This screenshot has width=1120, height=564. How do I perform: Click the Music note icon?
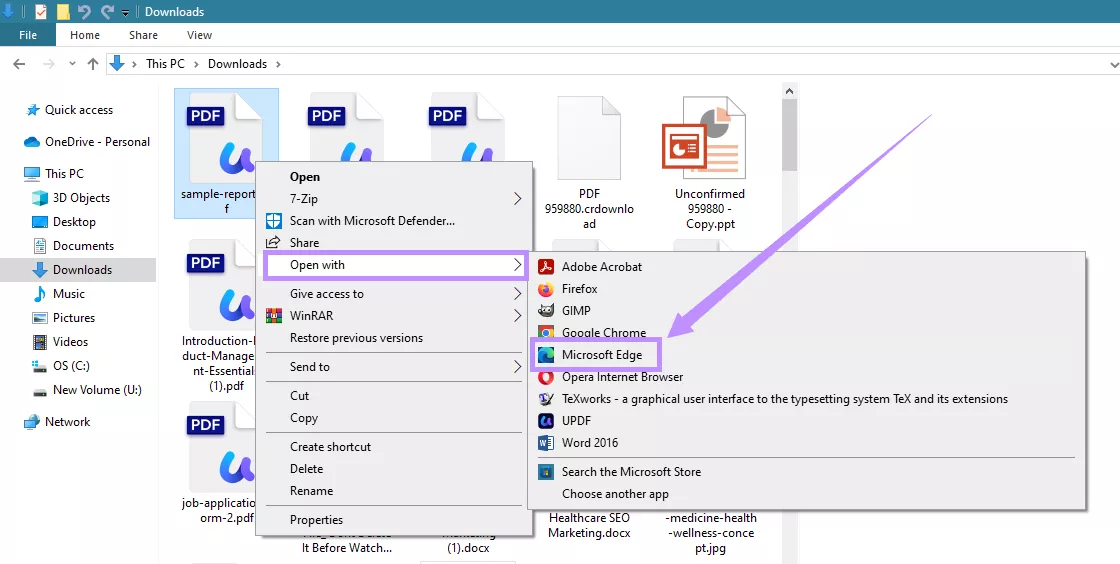click(40, 293)
